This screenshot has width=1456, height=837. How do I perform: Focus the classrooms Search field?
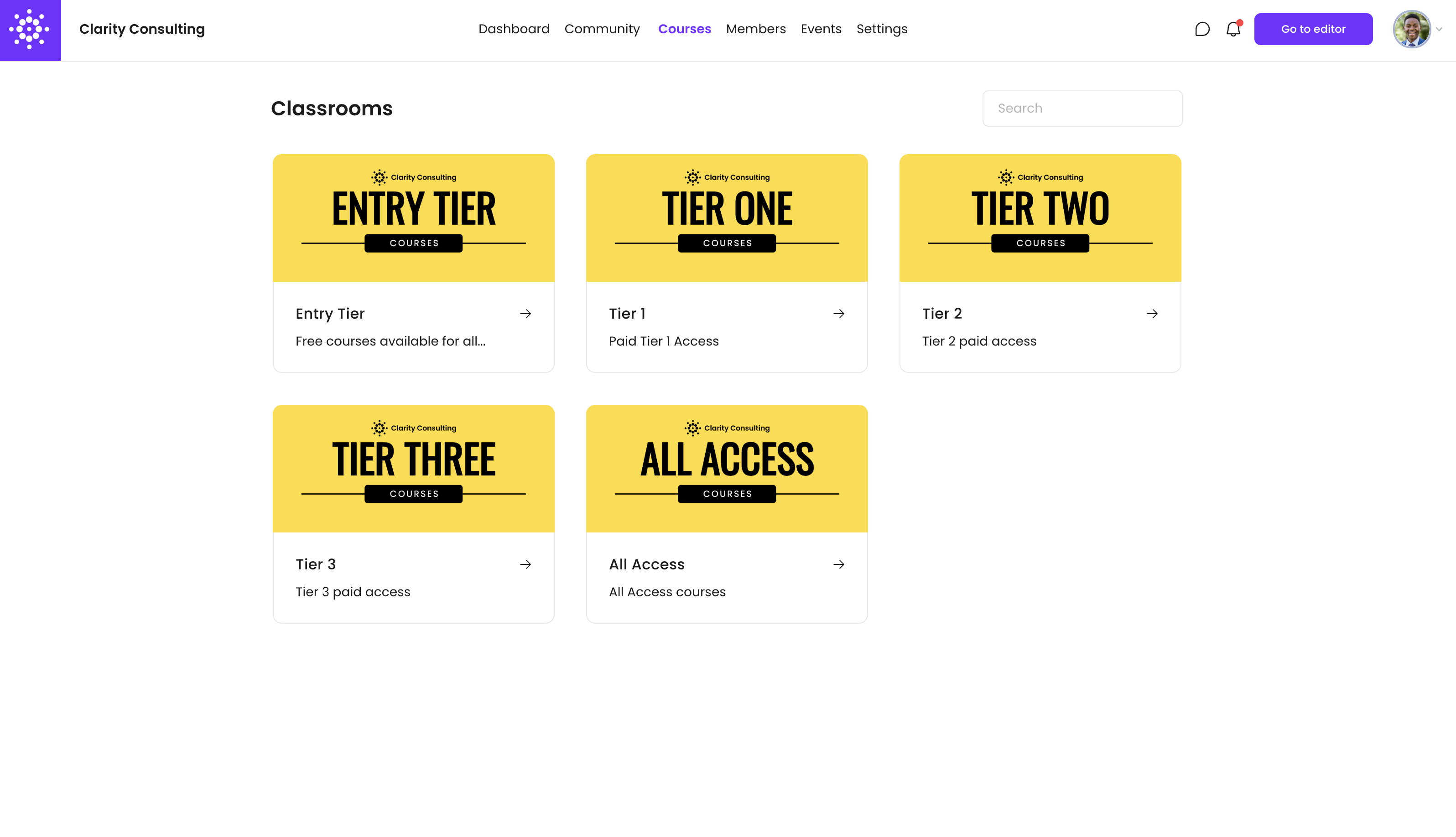(x=1082, y=108)
